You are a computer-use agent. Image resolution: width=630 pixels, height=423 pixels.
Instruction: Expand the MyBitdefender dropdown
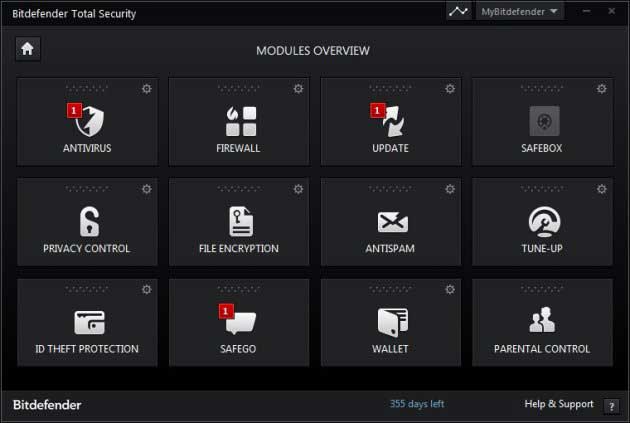click(519, 12)
